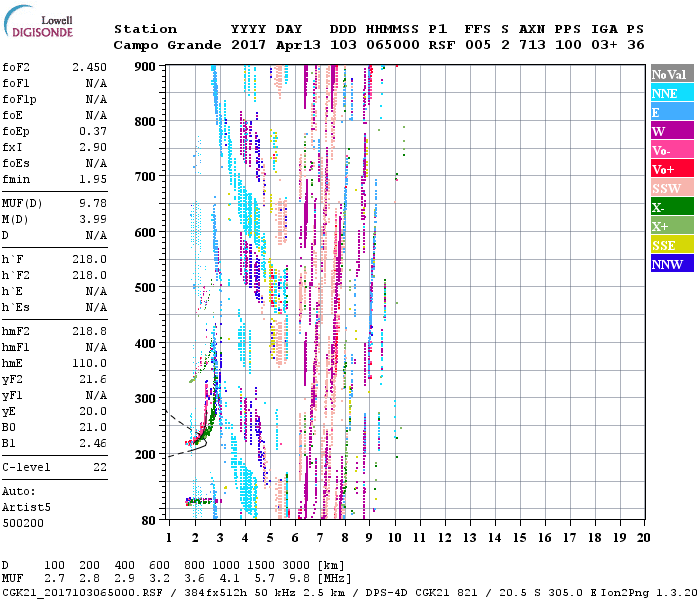This screenshot has height=600, width=700.
Task: Click the C-level value 22
Action: [x=99, y=467]
